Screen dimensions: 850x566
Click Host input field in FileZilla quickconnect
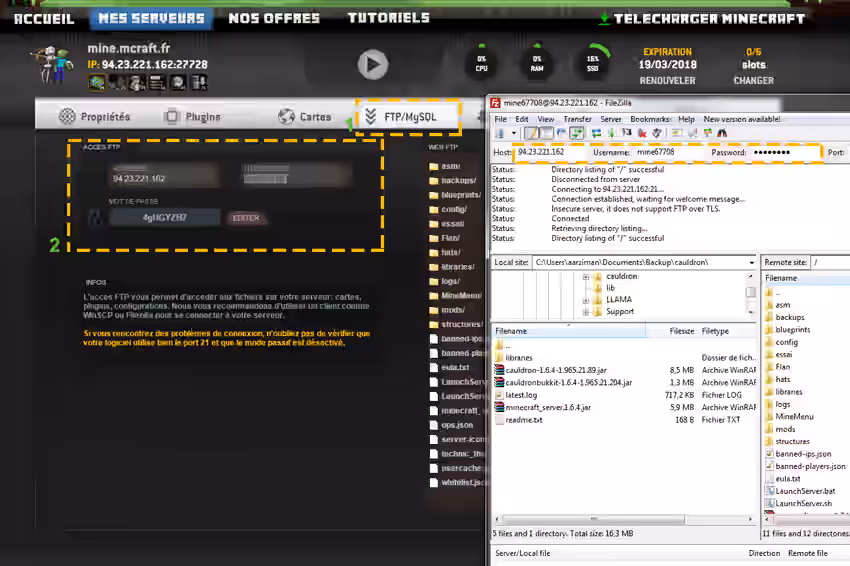[x=550, y=152]
